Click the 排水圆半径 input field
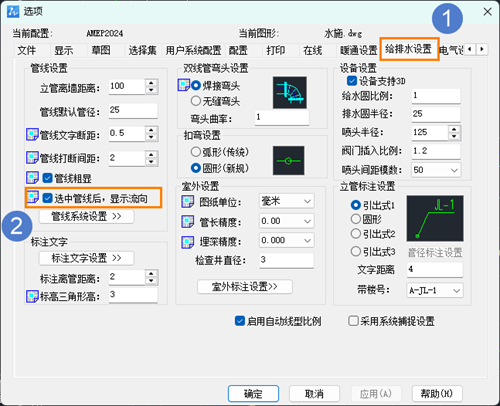 point(436,114)
